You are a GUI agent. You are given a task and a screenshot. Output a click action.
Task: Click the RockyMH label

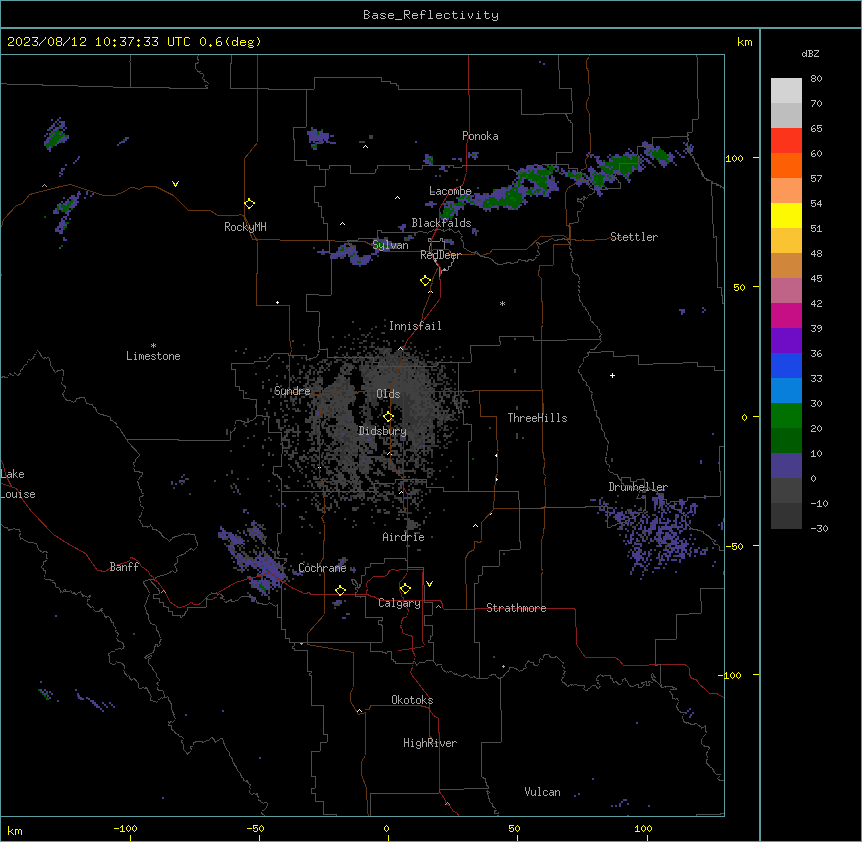click(245, 227)
